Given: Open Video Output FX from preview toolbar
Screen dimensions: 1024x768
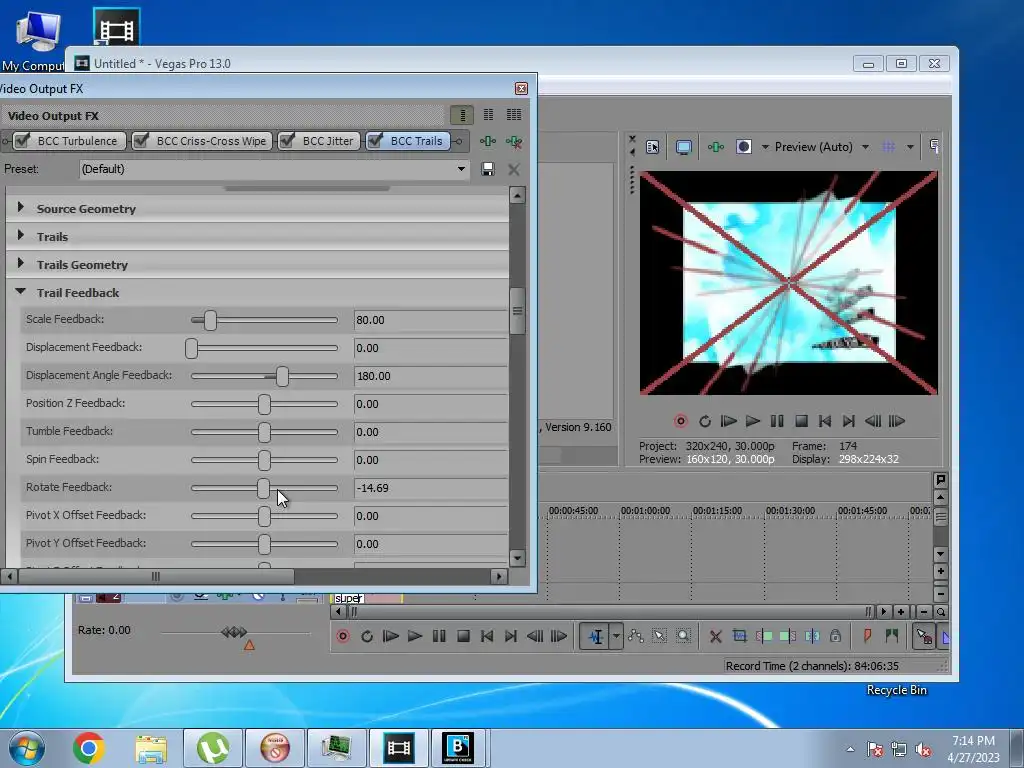Looking at the screenshot, I should [x=716, y=147].
